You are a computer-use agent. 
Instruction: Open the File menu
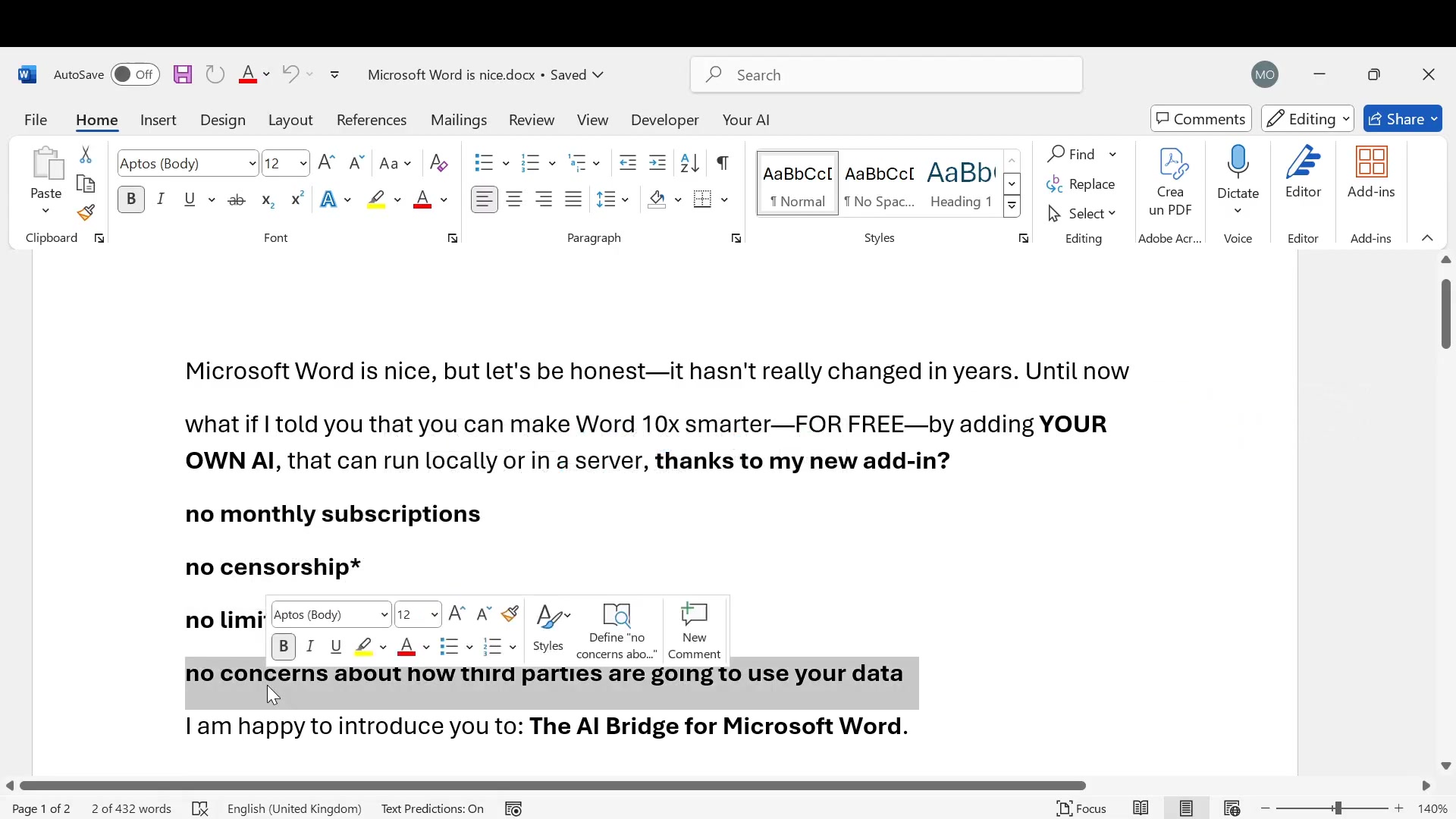pyautogui.click(x=36, y=120)
